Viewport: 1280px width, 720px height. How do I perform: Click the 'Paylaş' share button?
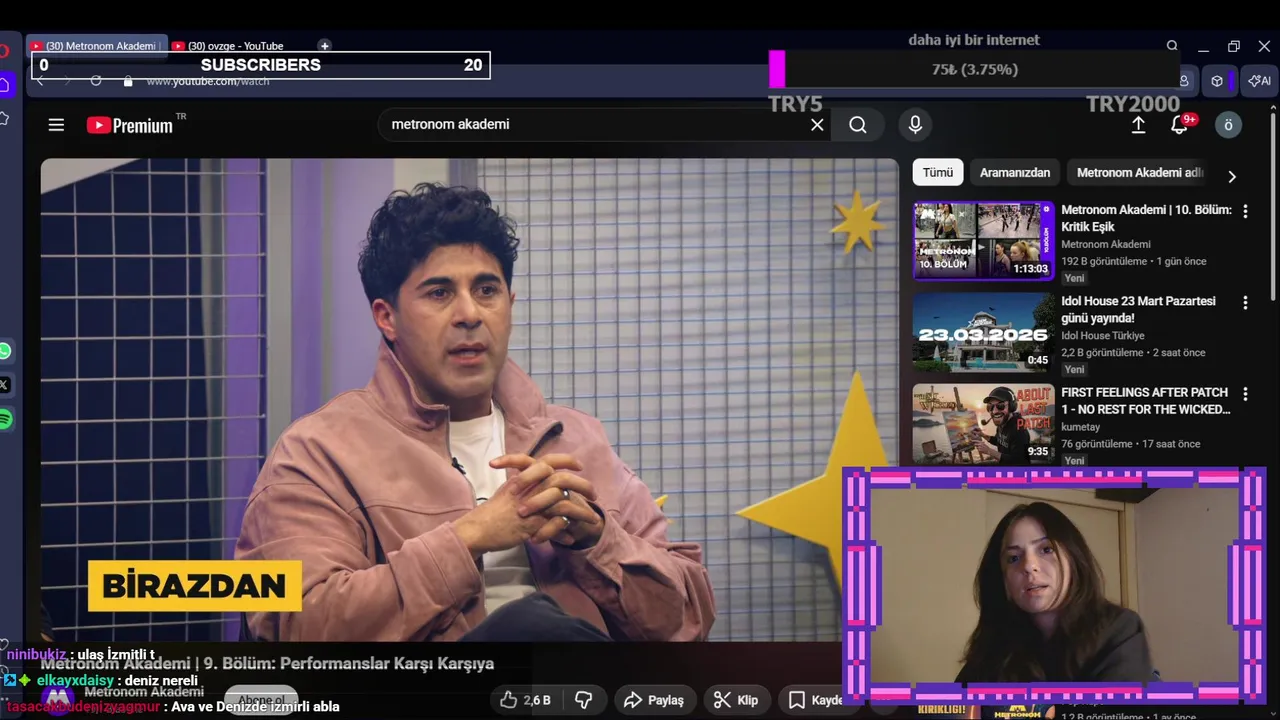(654, 700)
